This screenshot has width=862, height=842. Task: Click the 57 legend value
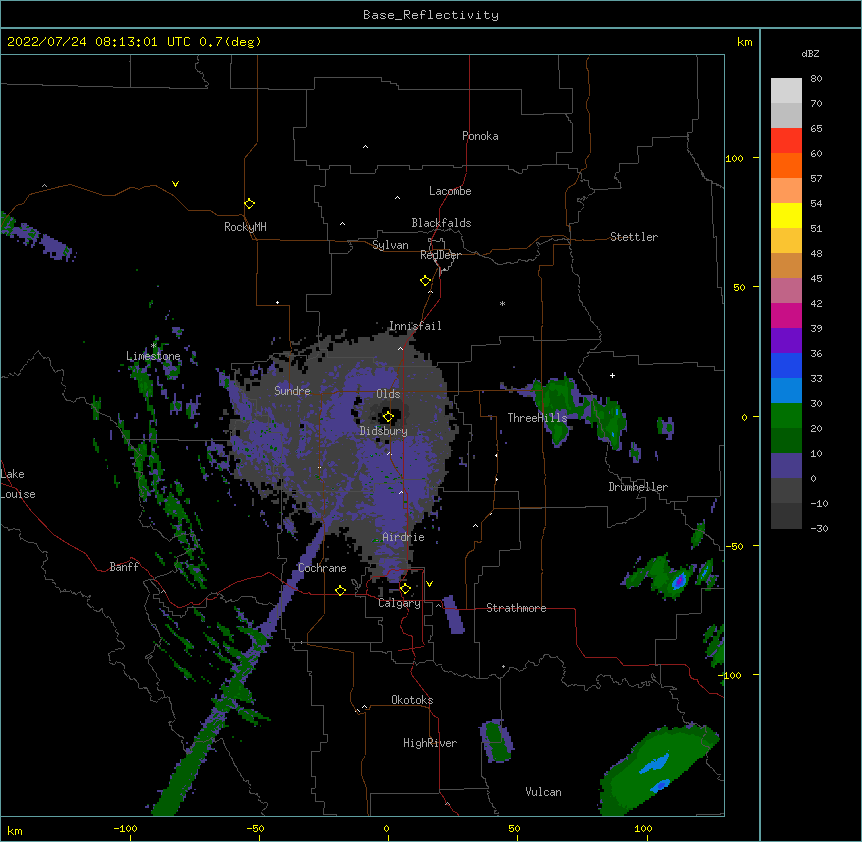click(x=816, y=179)
